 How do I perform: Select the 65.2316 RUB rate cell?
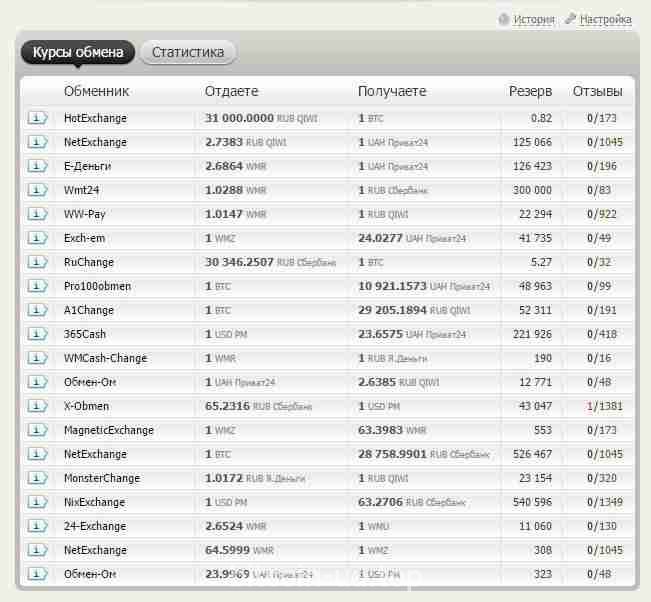[259, 406]
